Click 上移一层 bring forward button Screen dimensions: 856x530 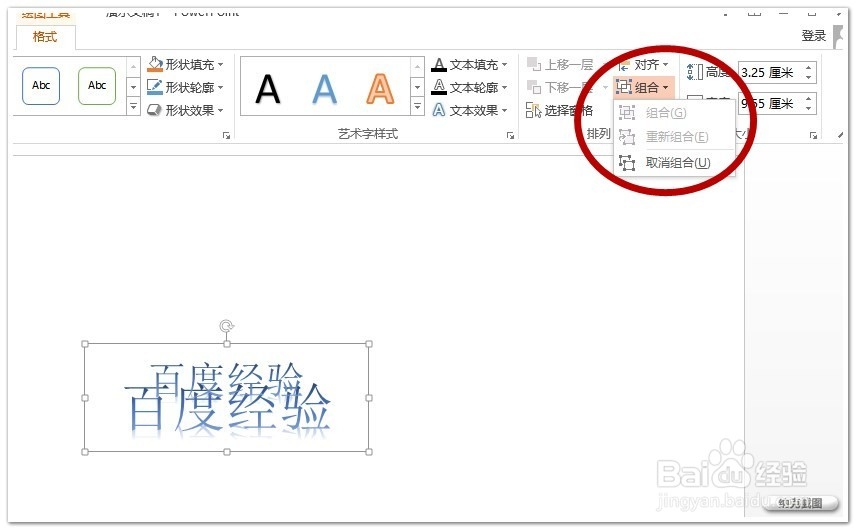click(x=560, y=64)
